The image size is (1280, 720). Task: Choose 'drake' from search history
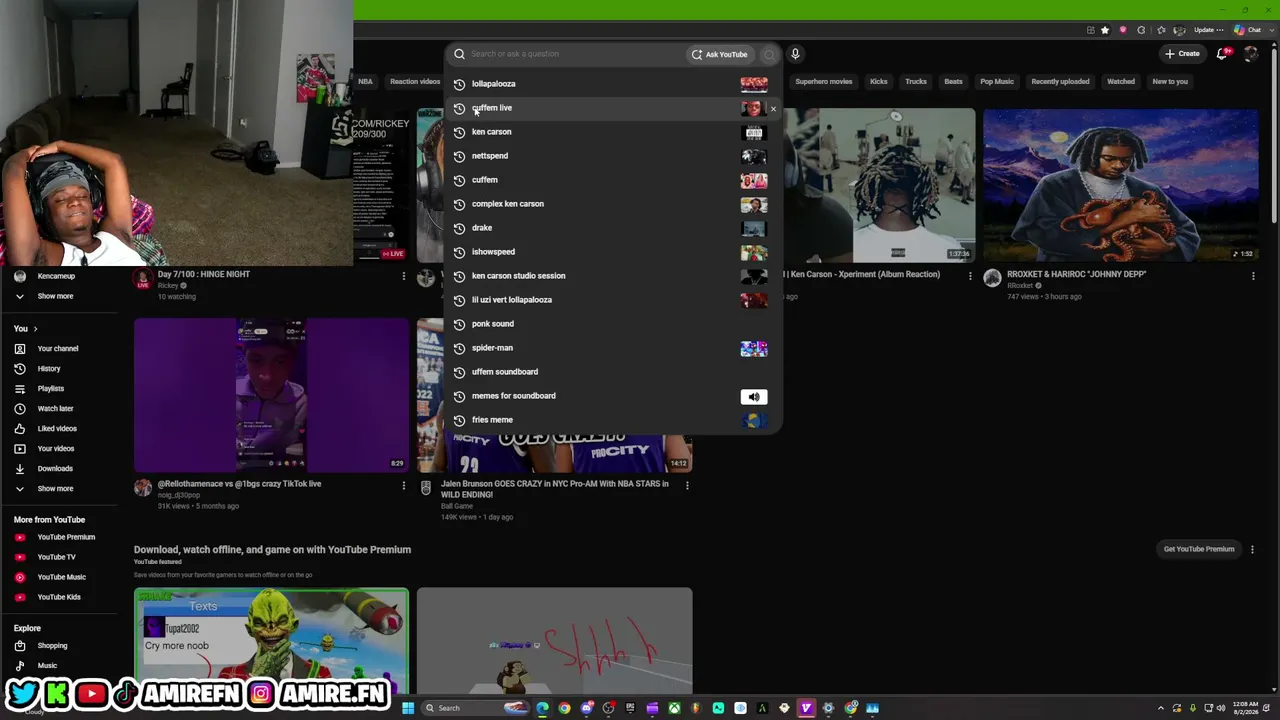tap(612, 228)
